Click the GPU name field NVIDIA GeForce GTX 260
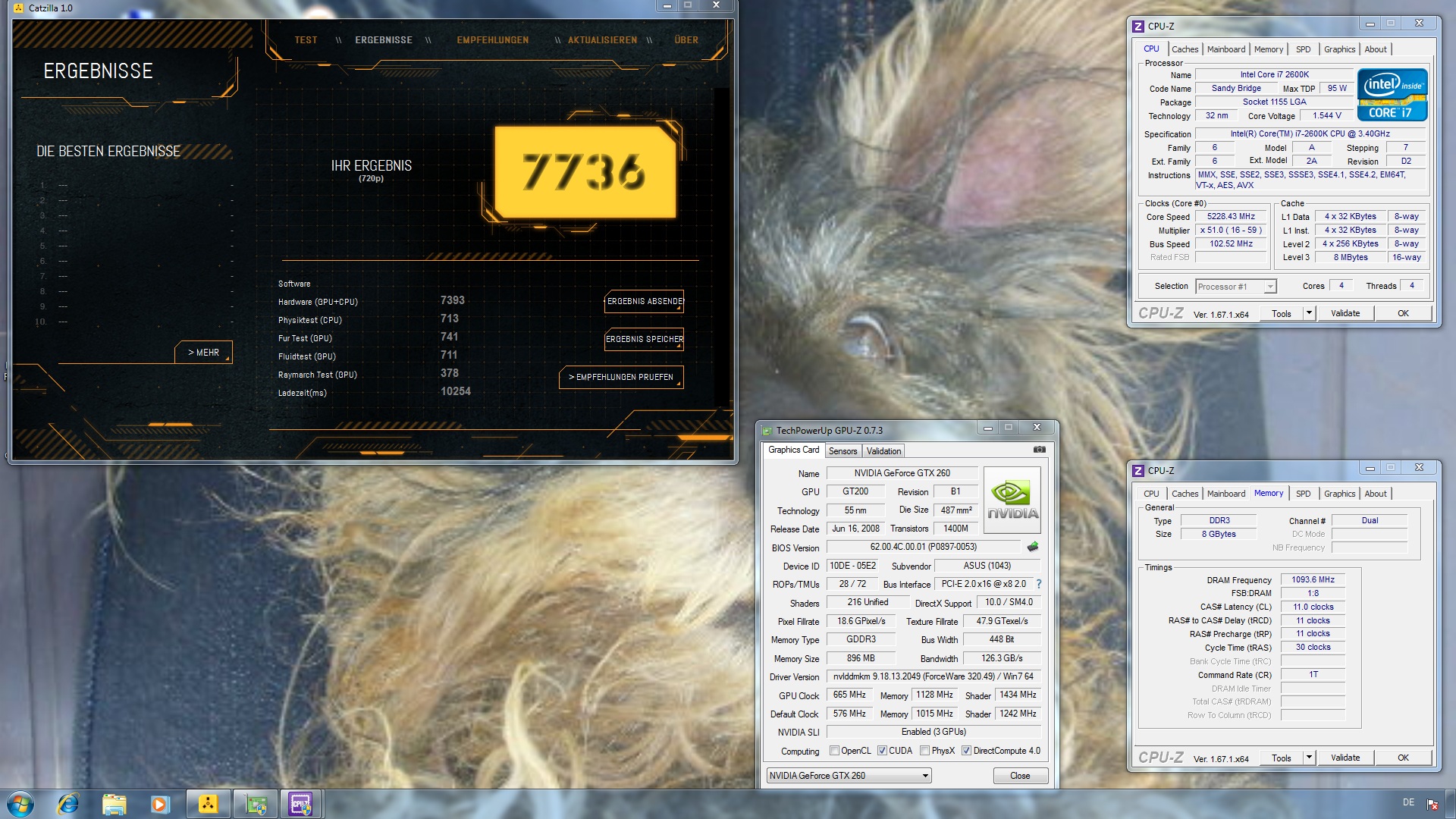Screen dimensions: 1456x819 tap(902, 473)
